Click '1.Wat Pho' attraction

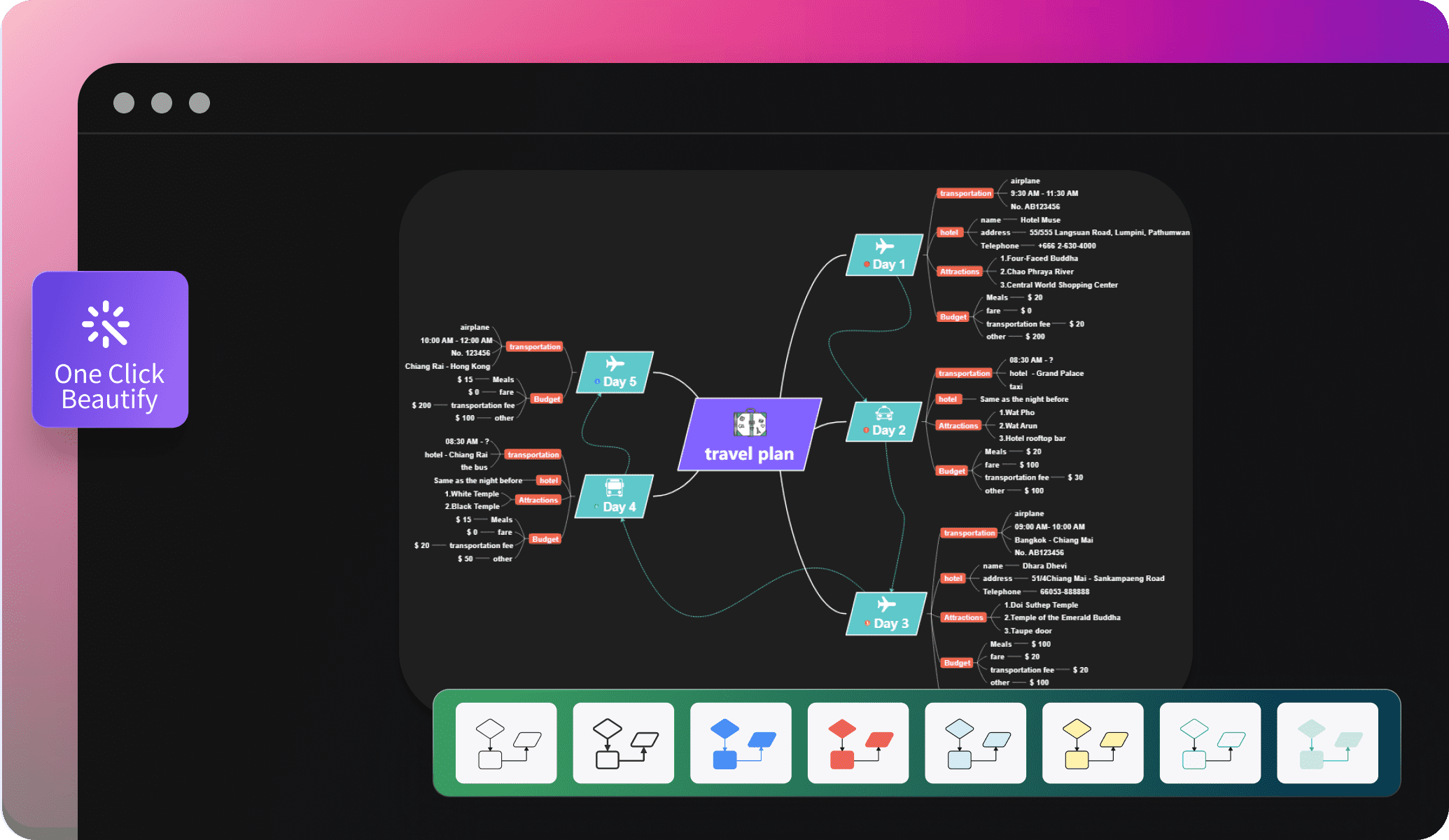(1016, 412)
